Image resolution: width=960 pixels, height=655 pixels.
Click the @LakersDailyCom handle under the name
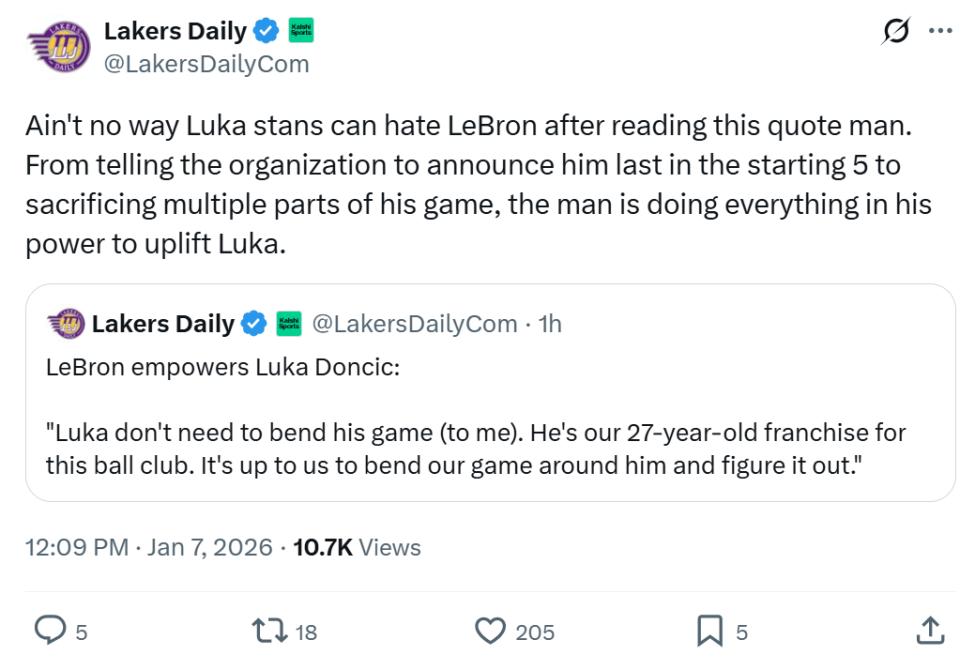tap(206, 64)
